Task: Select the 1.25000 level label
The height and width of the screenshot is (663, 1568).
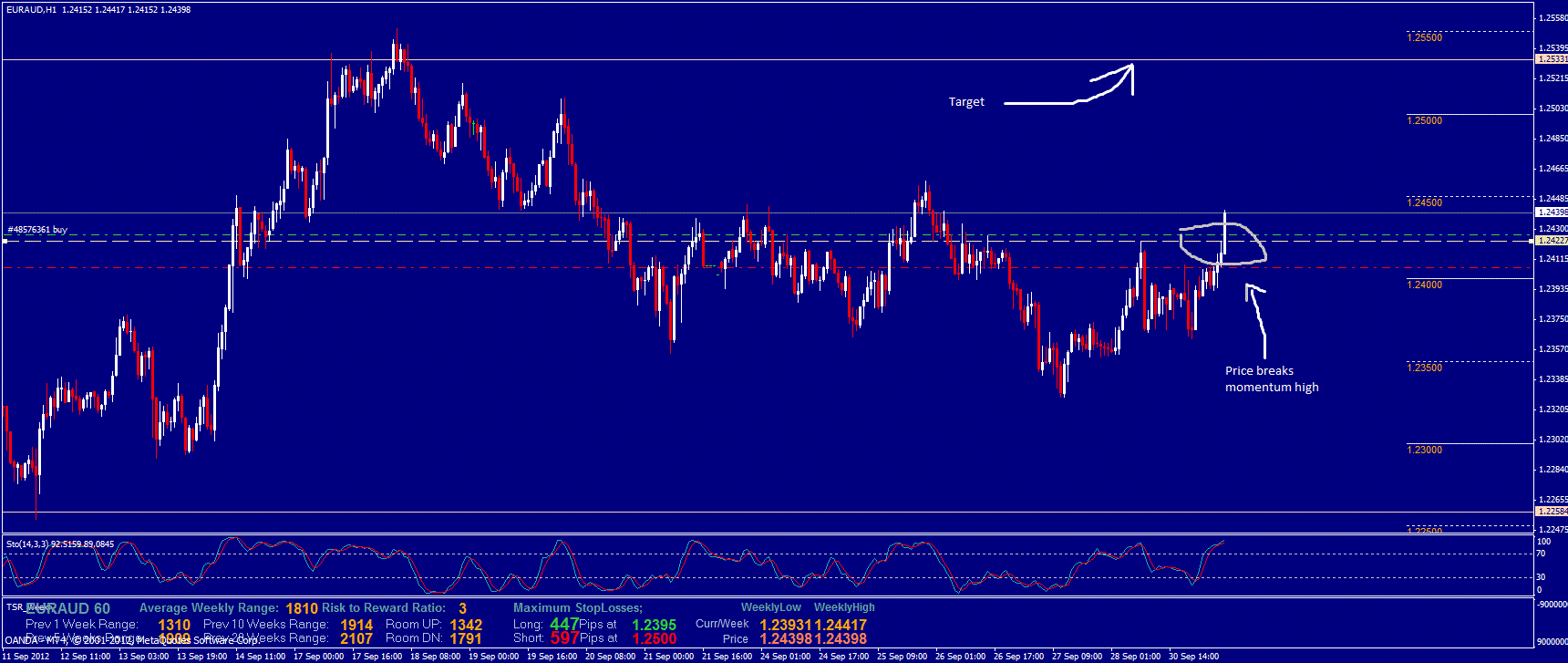Action: tap(1424, 120)
